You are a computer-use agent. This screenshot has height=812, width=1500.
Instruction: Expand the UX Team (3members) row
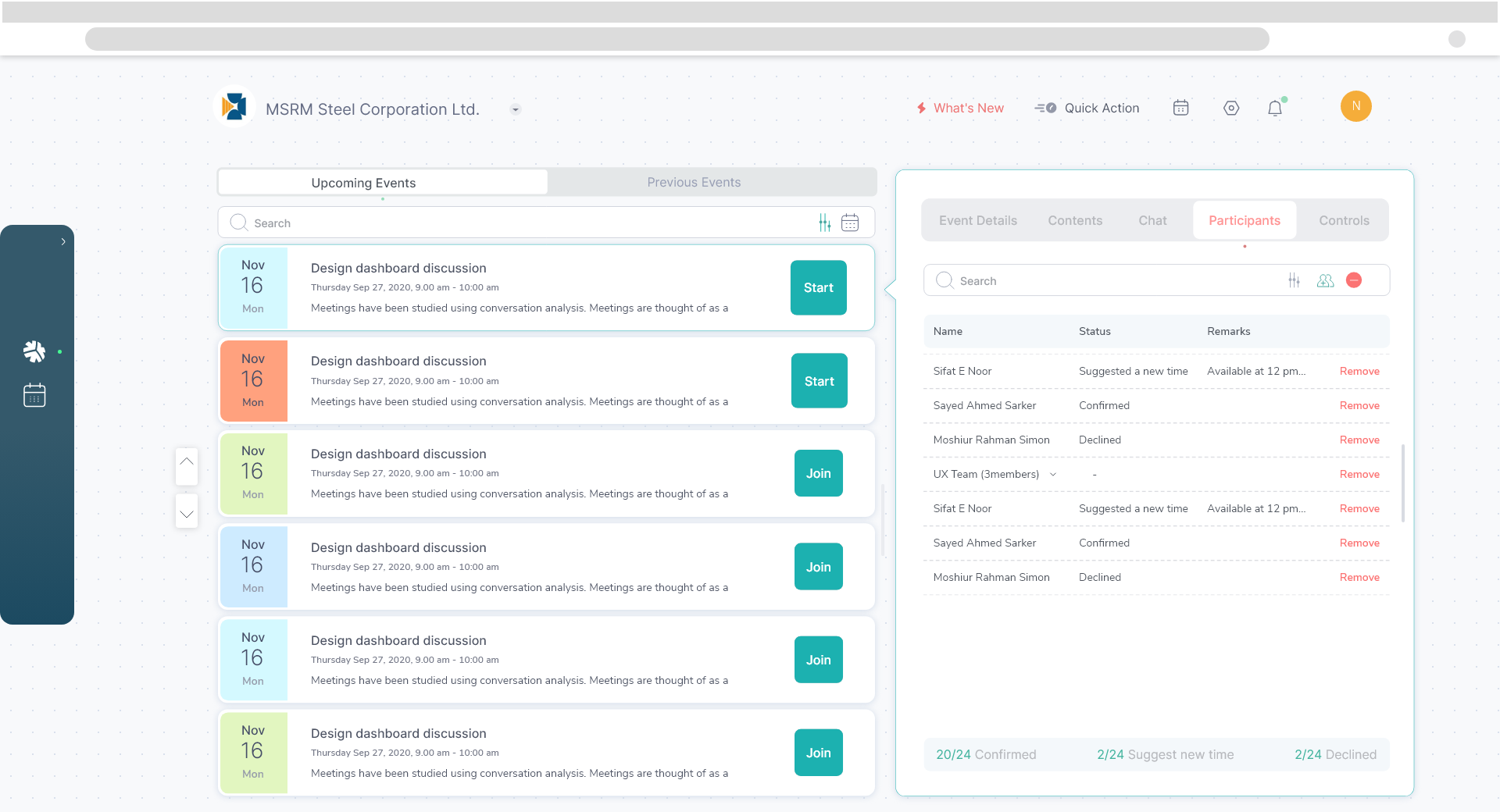click(1053, 475)
